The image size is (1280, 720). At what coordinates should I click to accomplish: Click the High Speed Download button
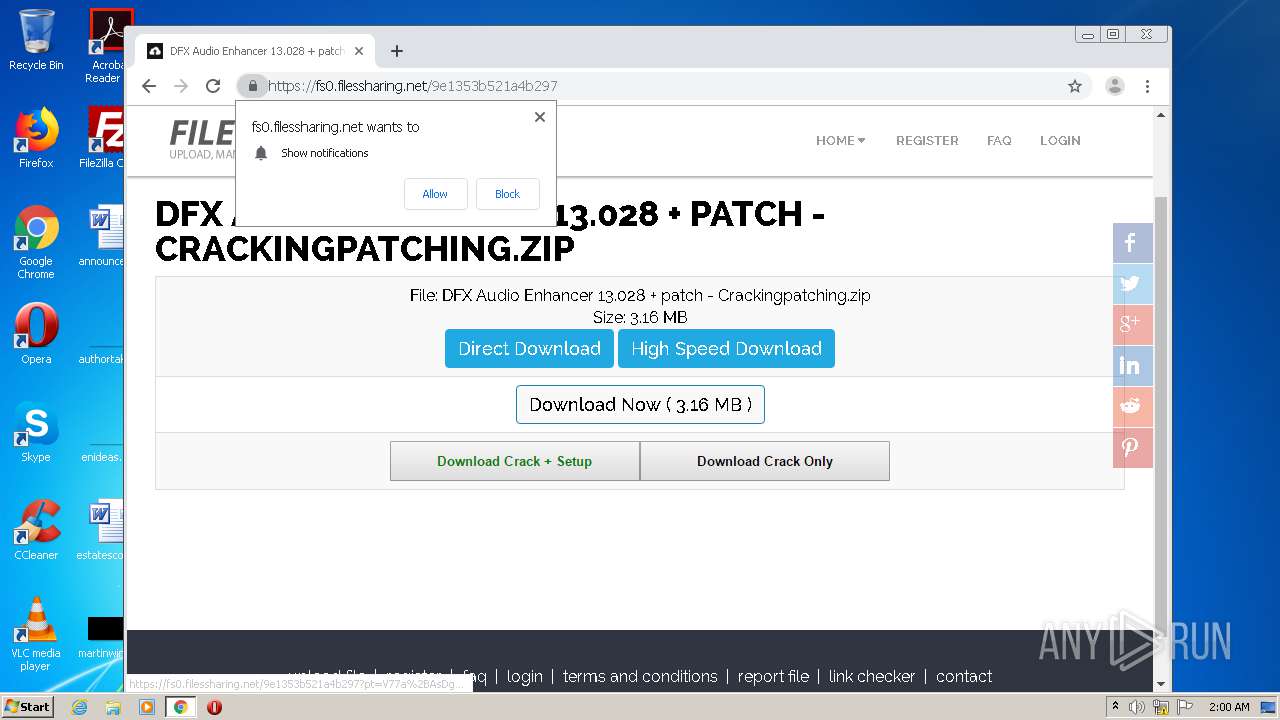point(726,349)
